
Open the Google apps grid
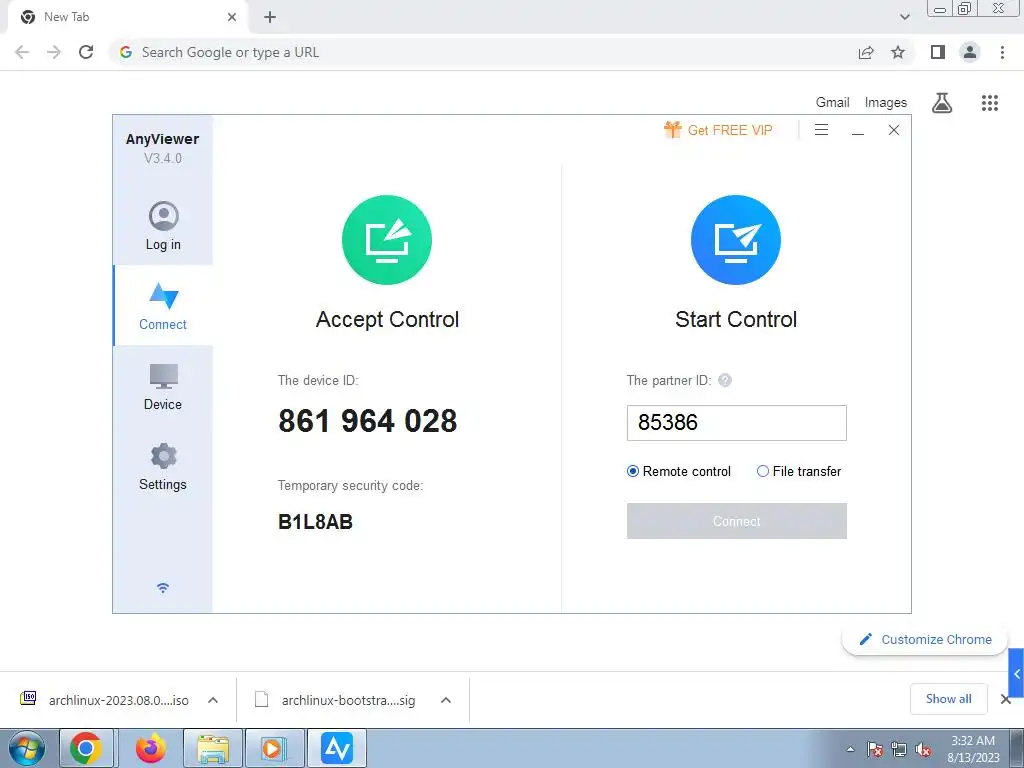(x=990, y=103)
